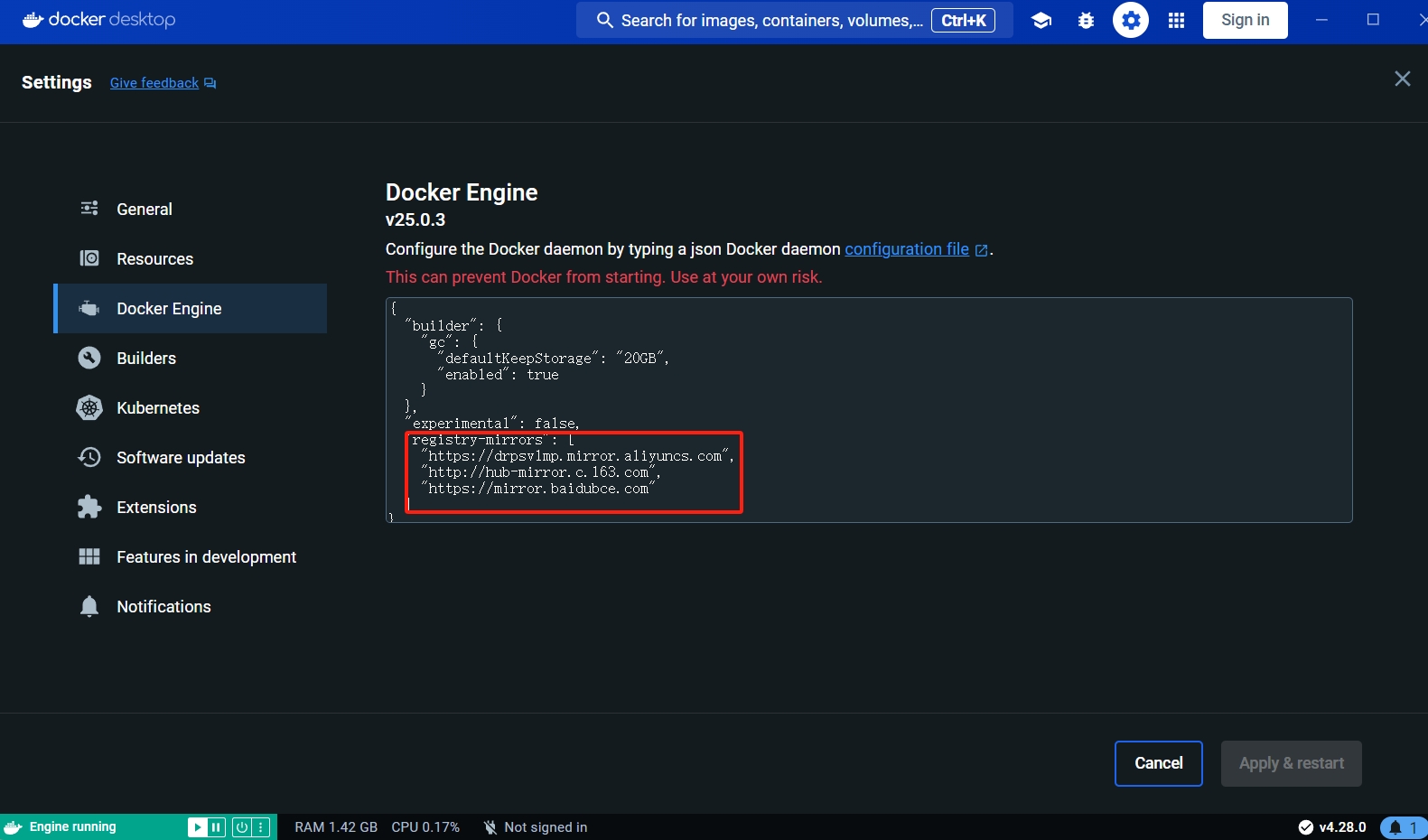Click the "enabled": true line
This screenshot has height=840, width=1428.
pyautogui.click(x=498, y=375)
